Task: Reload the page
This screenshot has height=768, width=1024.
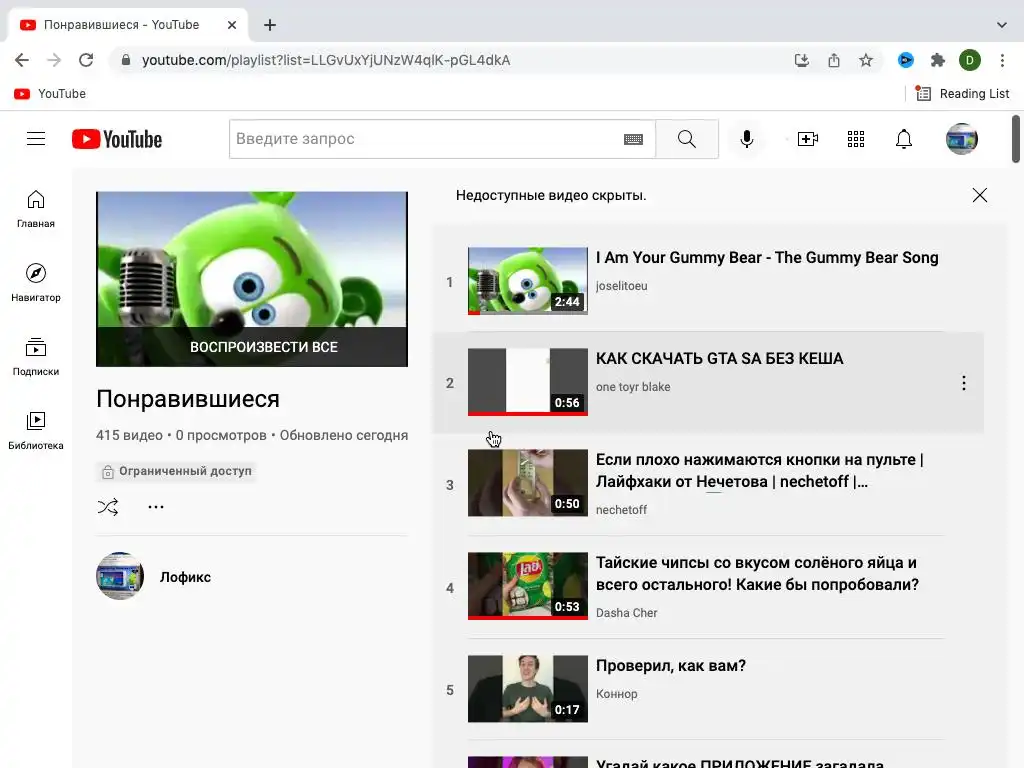Action: [86, 60]
